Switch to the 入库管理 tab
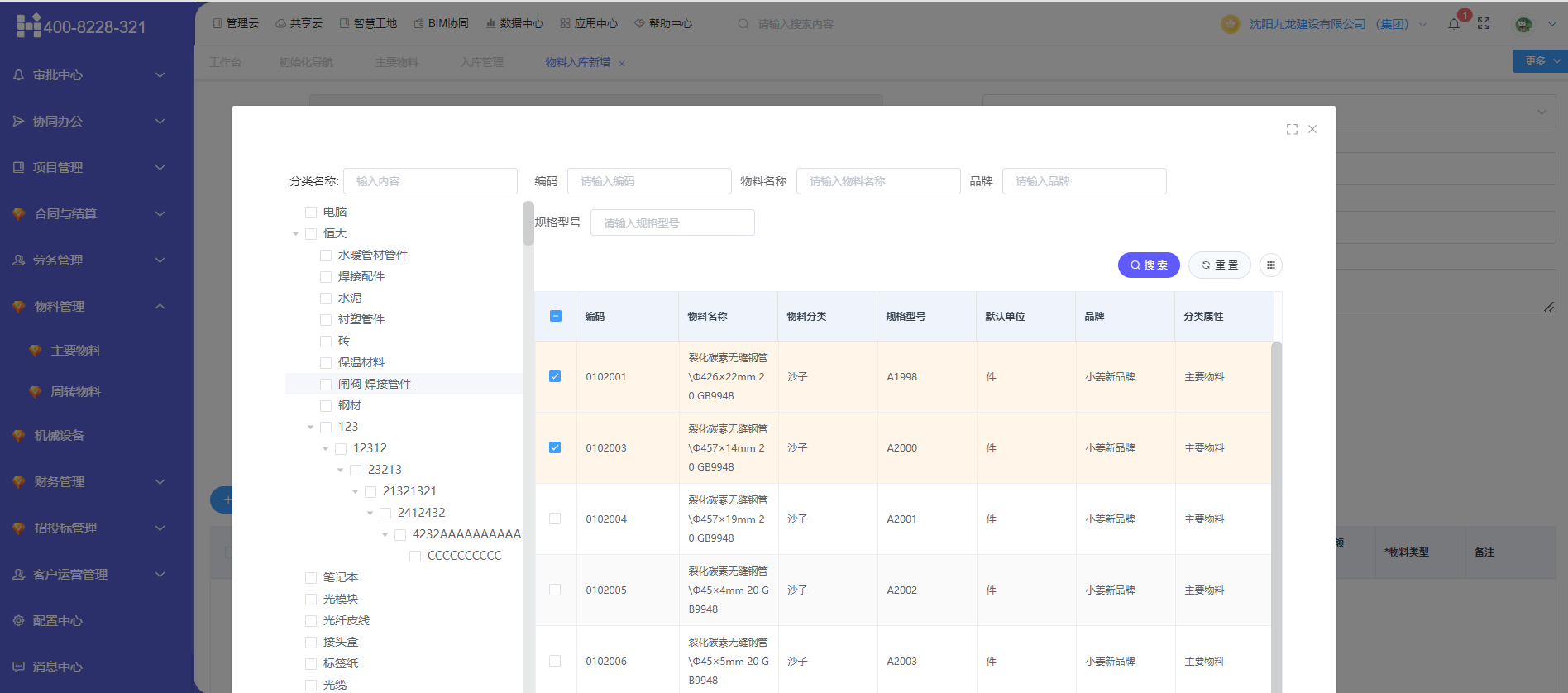Screen dimensions: 1568x693 click(x=482, y=62)
